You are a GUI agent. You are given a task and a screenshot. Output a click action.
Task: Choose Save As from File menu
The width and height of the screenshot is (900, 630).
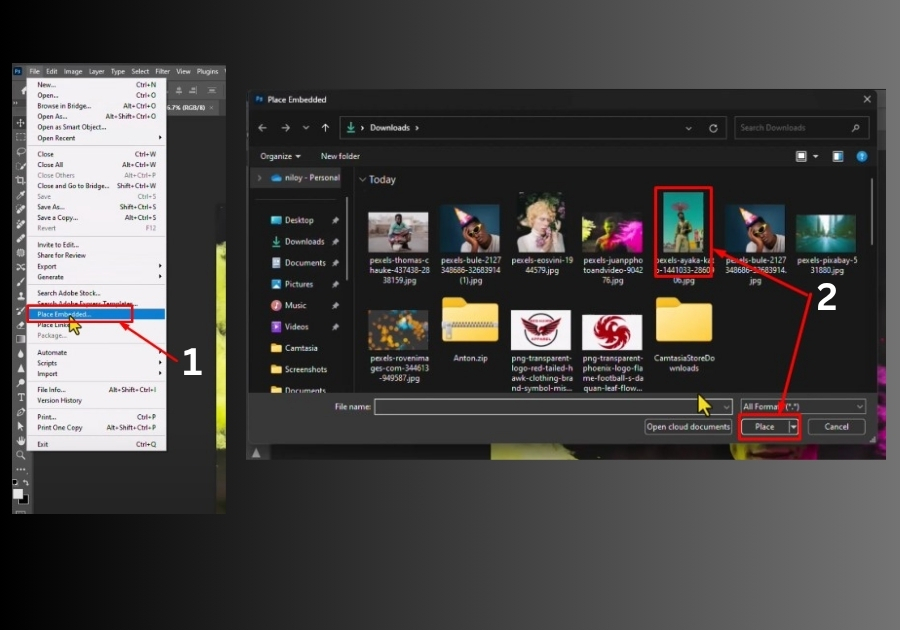pos(96,207)
